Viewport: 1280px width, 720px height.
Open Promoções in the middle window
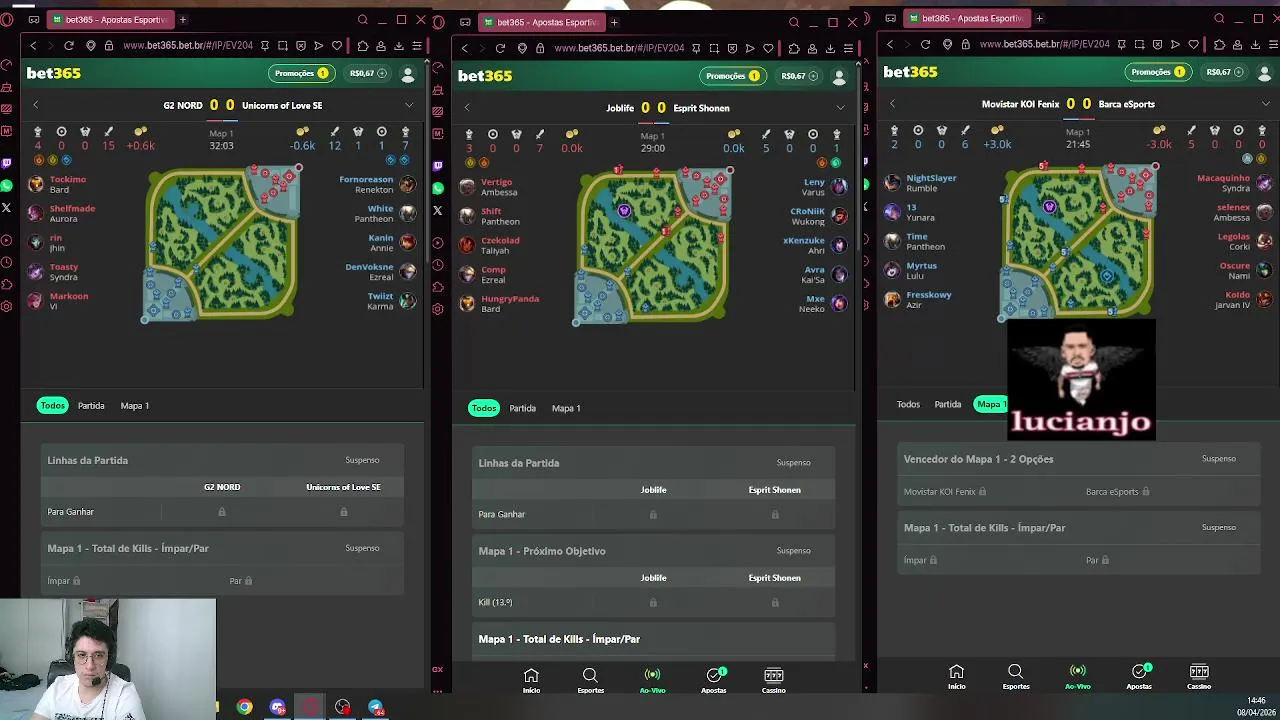(x=733, y=76)
